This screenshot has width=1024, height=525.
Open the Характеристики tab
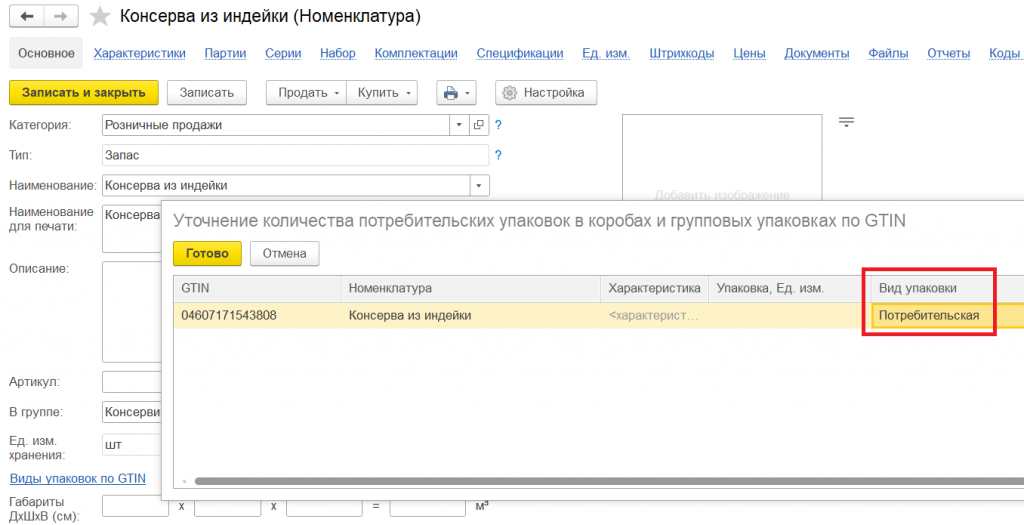click(x=140, y=54)
